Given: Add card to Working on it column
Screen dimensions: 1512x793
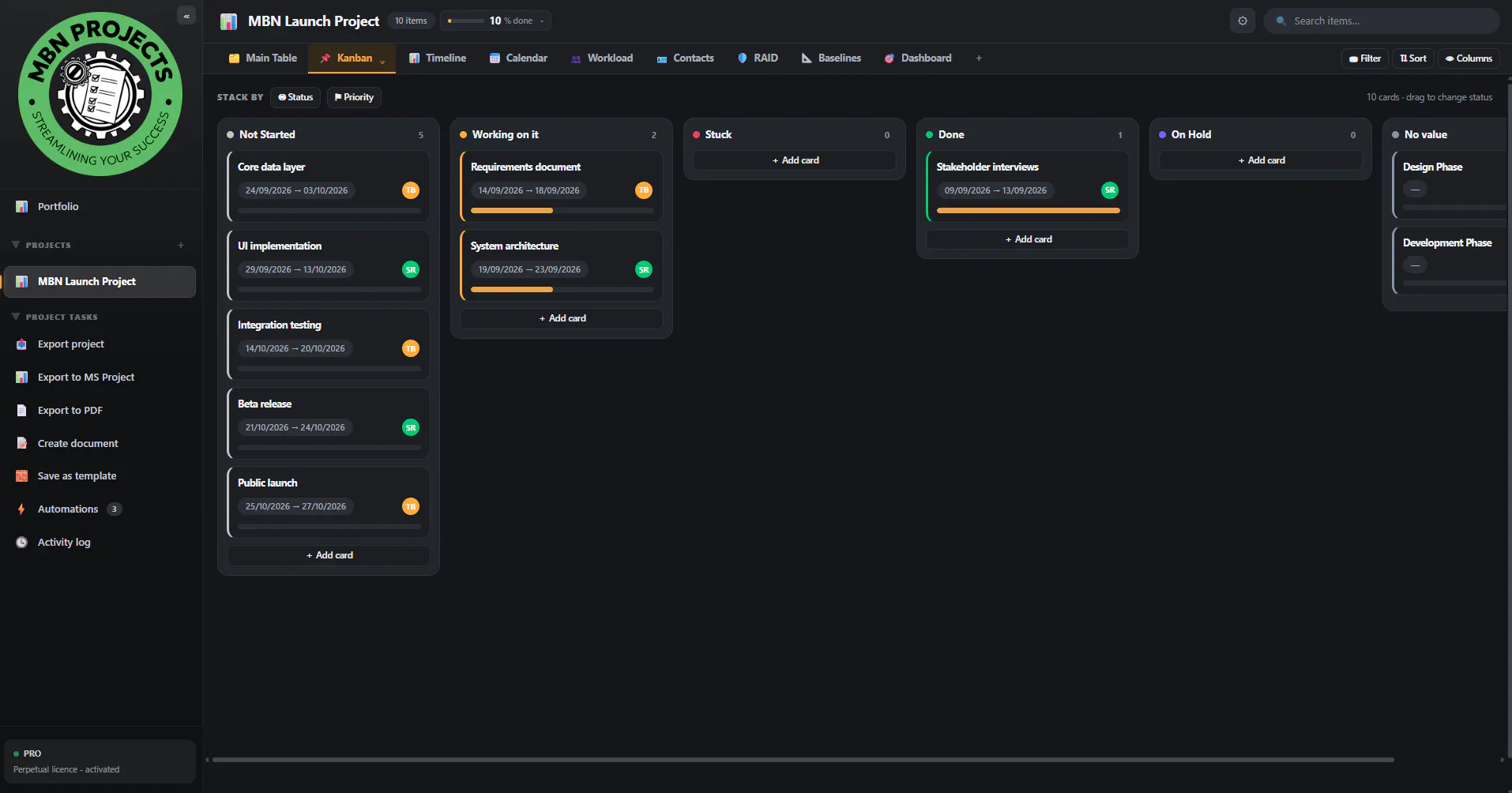Looking at the screenshot, I should tap(562, 318).
